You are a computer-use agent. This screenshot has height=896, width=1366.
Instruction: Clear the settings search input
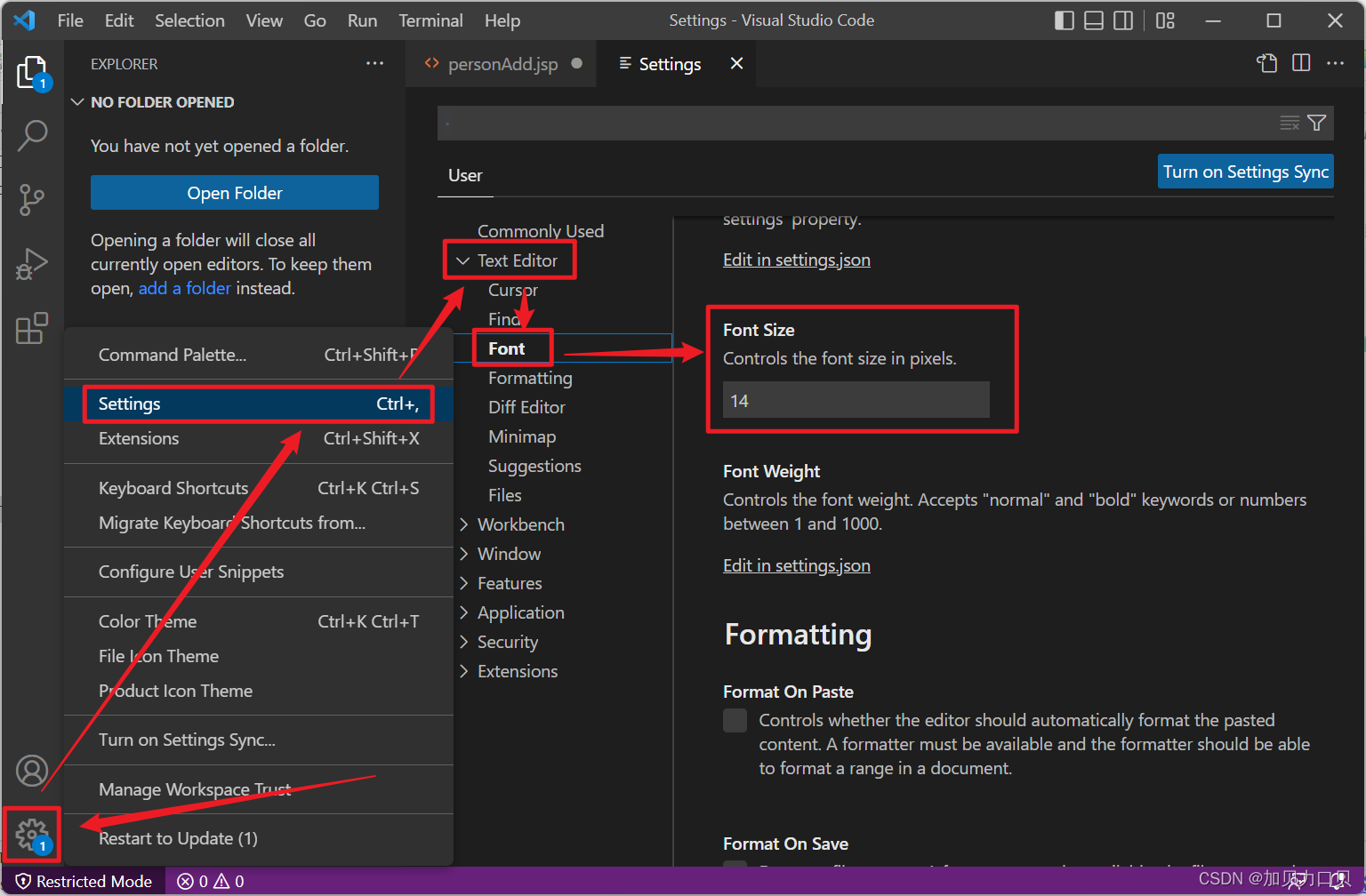click(1290, 123)
